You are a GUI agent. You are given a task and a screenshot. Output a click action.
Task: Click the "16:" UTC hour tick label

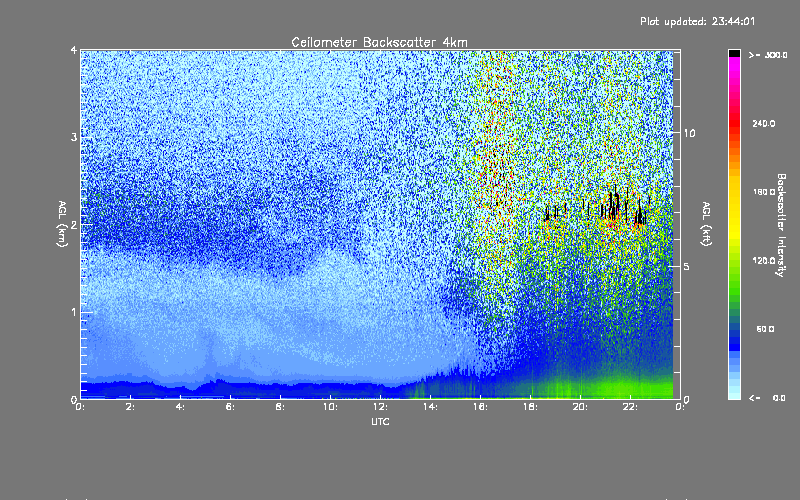pos(480,407)
